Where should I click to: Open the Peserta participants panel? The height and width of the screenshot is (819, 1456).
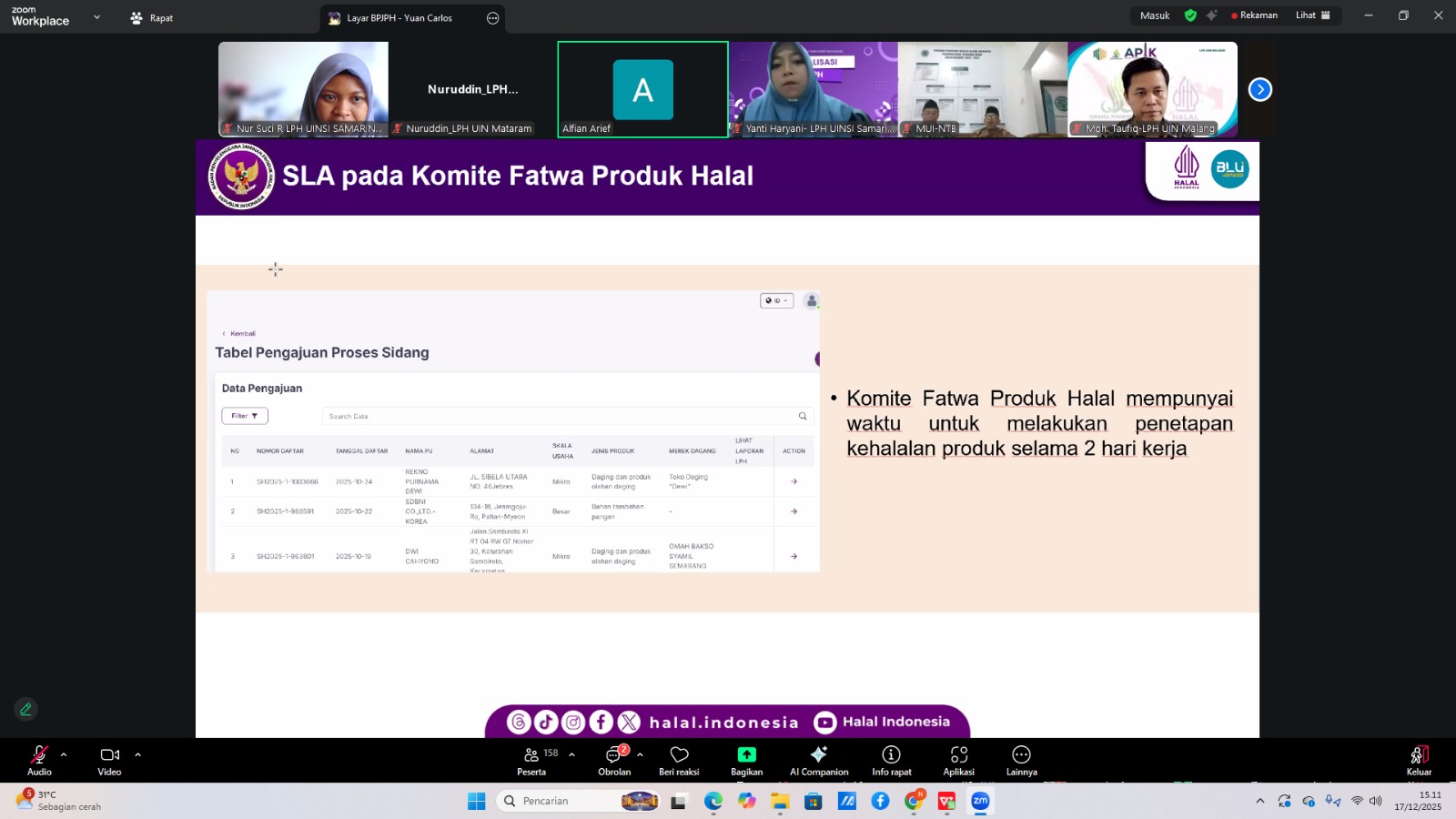click(x=531, y=759)
